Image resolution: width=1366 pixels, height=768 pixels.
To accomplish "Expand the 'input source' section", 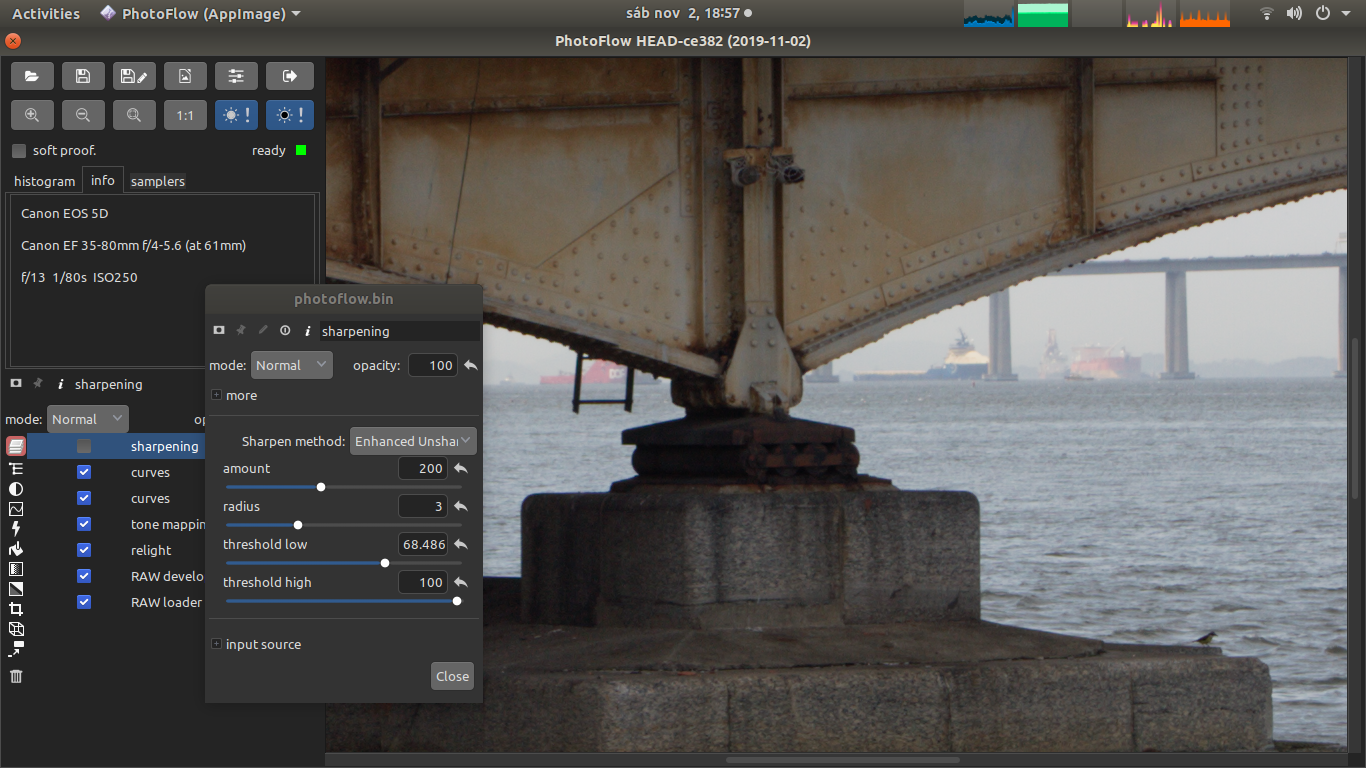I will click(x=217, y=644).
